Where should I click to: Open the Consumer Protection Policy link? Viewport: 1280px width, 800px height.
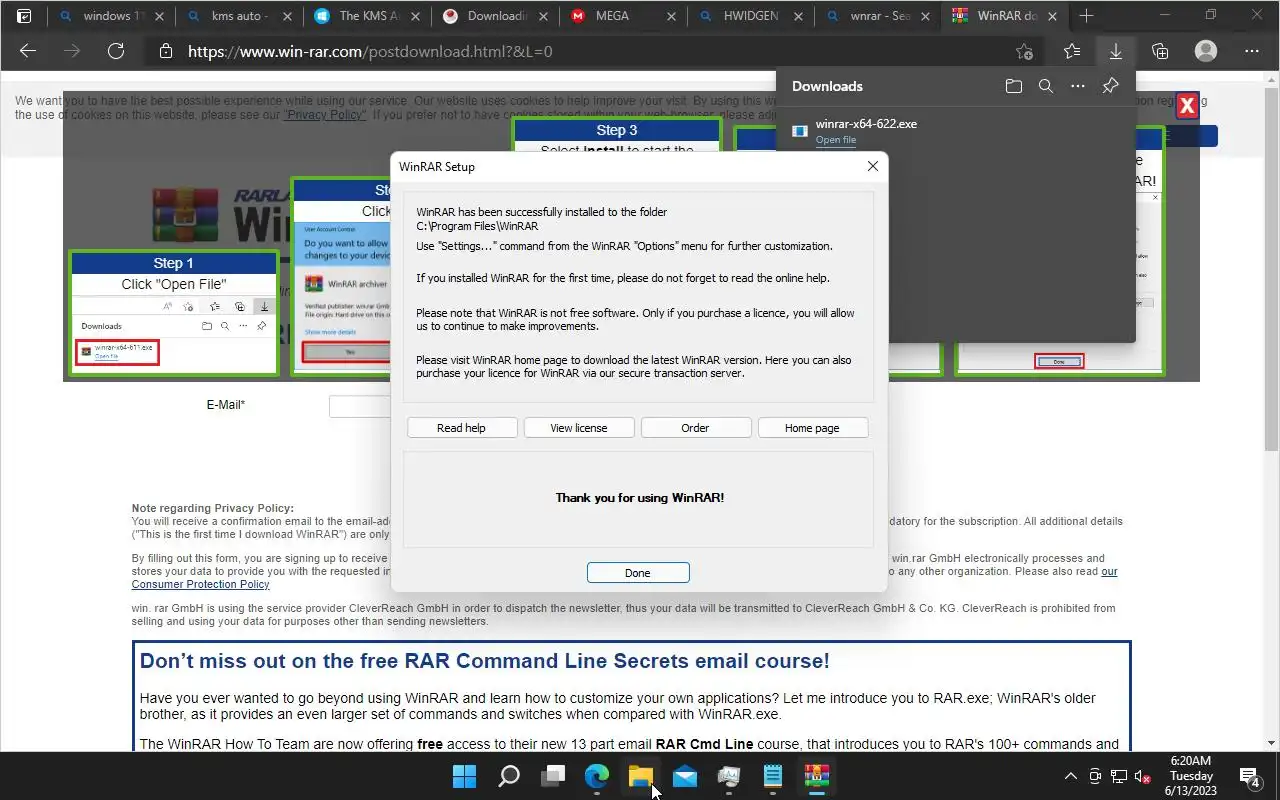click(200, 585)
